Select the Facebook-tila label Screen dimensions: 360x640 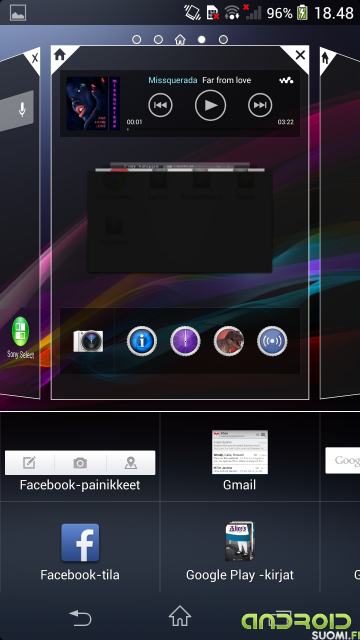pos(80,575)
